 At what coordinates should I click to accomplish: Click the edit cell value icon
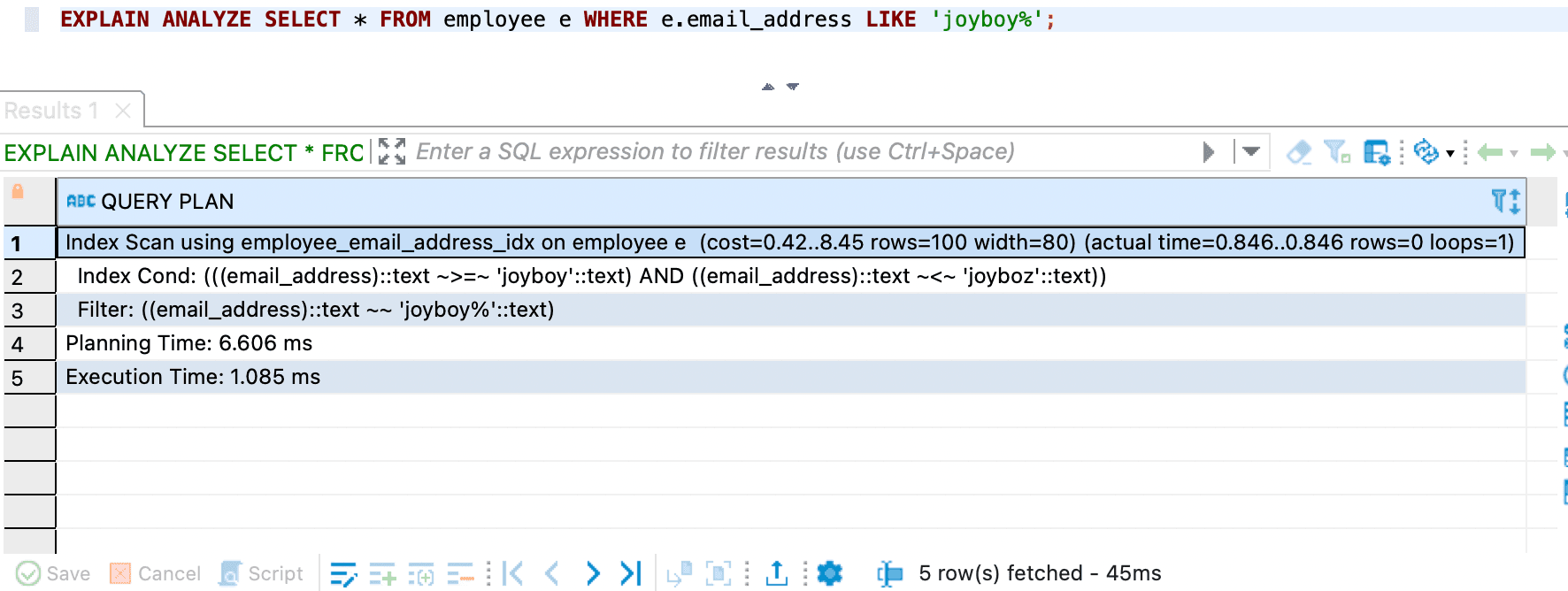point(343,574)
